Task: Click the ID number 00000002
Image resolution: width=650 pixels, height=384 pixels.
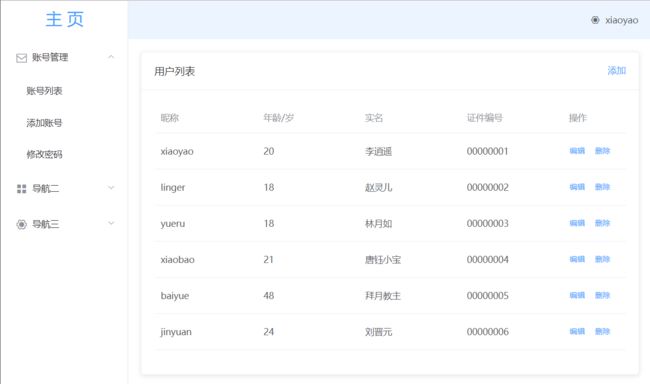Action: coord(488,187)
